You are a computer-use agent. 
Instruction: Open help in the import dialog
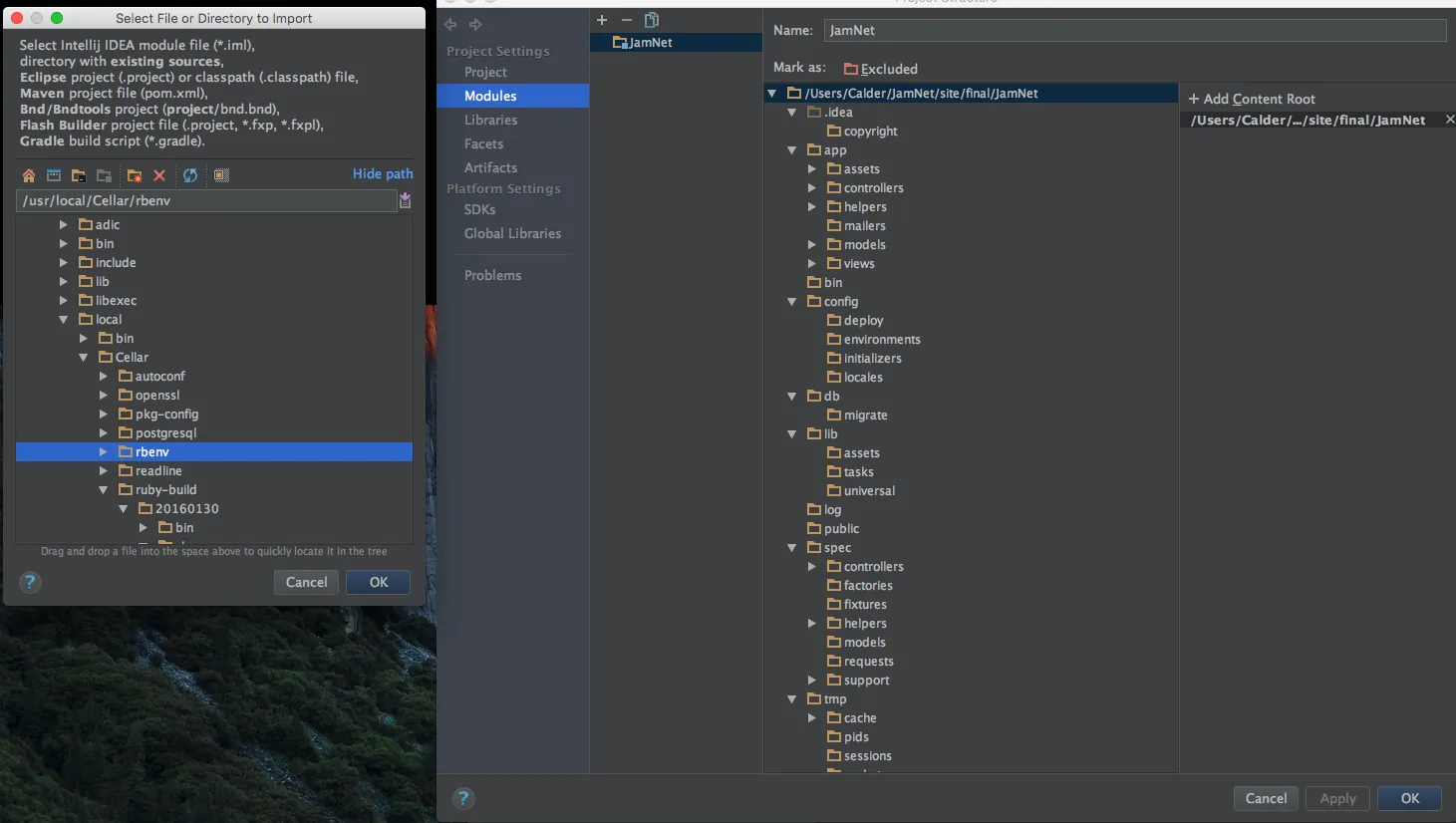point(31,582)
